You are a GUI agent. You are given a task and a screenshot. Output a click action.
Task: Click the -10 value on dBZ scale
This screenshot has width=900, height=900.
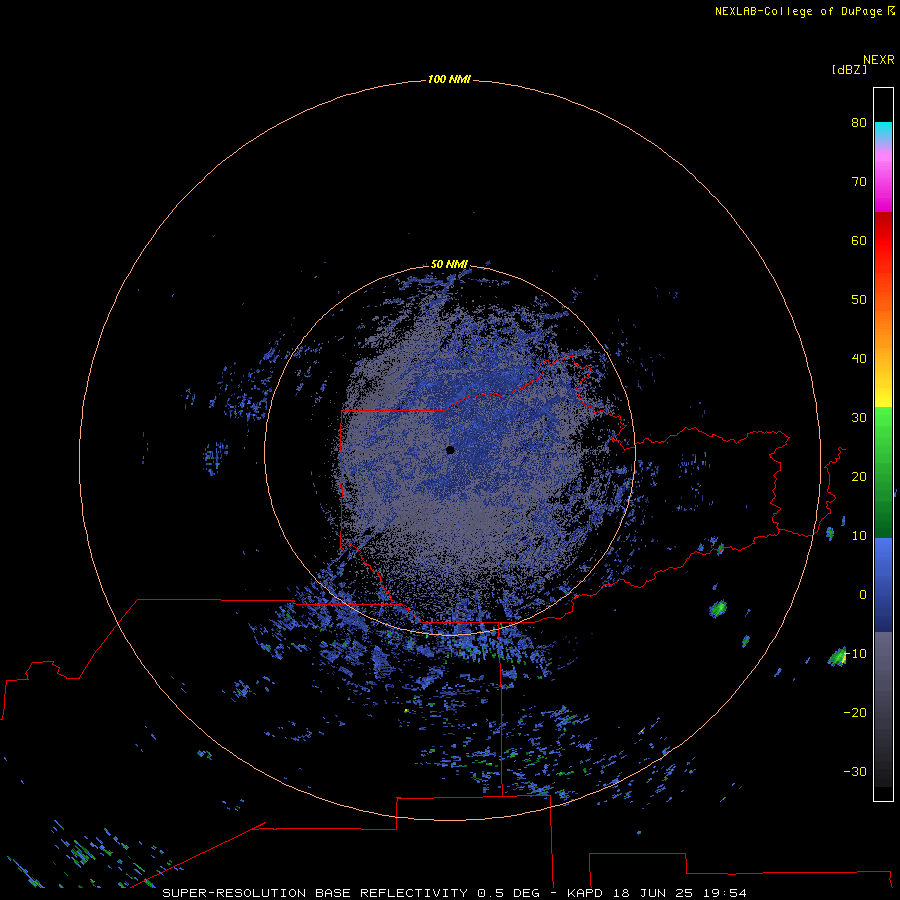pos(855,654)
